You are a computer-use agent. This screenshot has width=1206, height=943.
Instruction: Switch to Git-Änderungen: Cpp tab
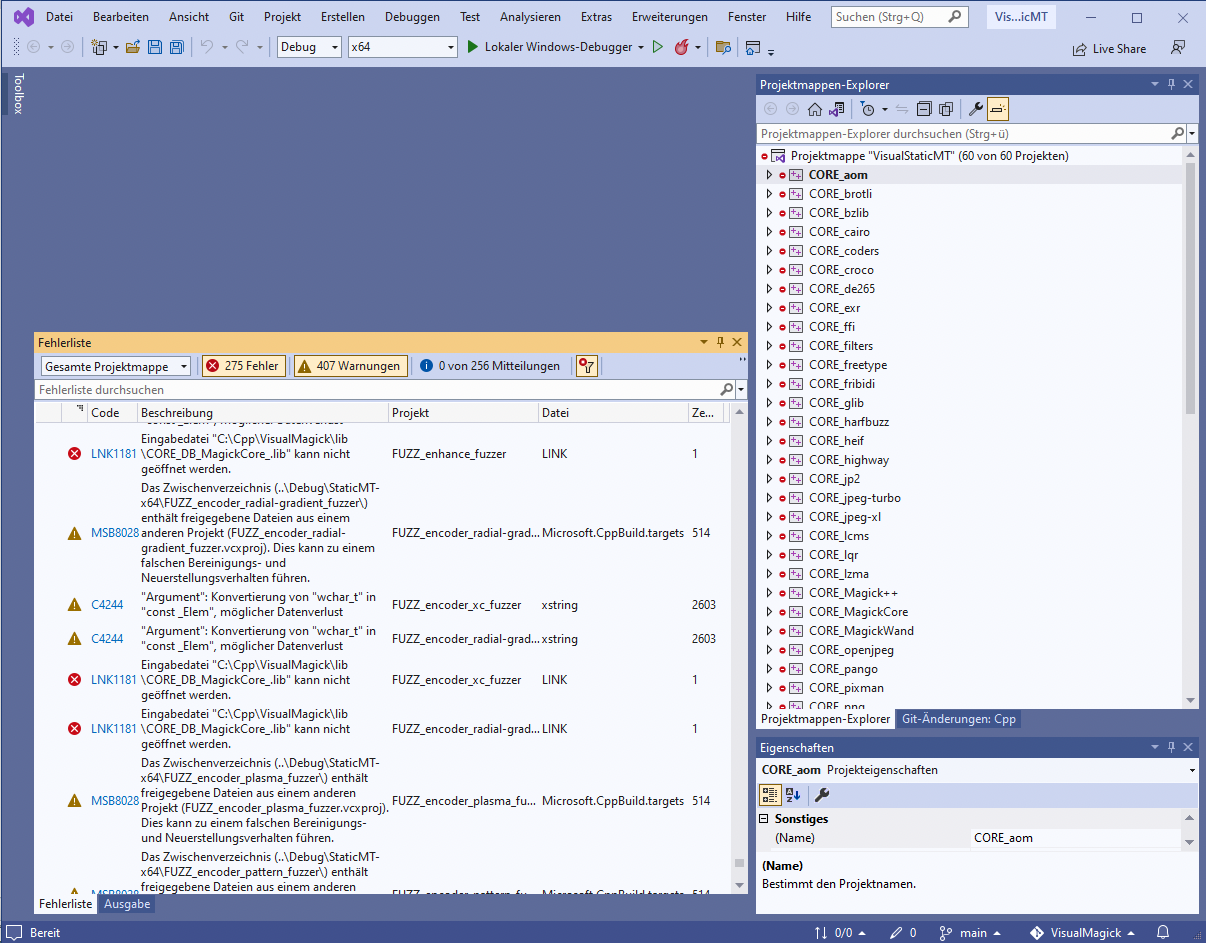pos(958,719)
